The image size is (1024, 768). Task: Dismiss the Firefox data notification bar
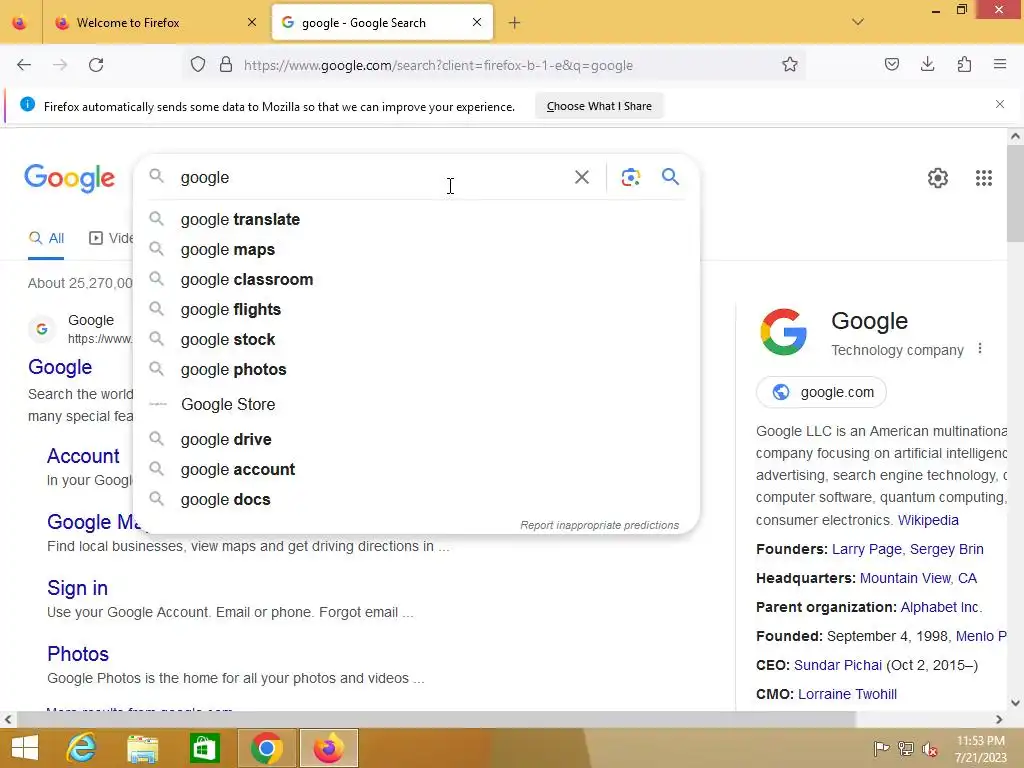point(999,104)
